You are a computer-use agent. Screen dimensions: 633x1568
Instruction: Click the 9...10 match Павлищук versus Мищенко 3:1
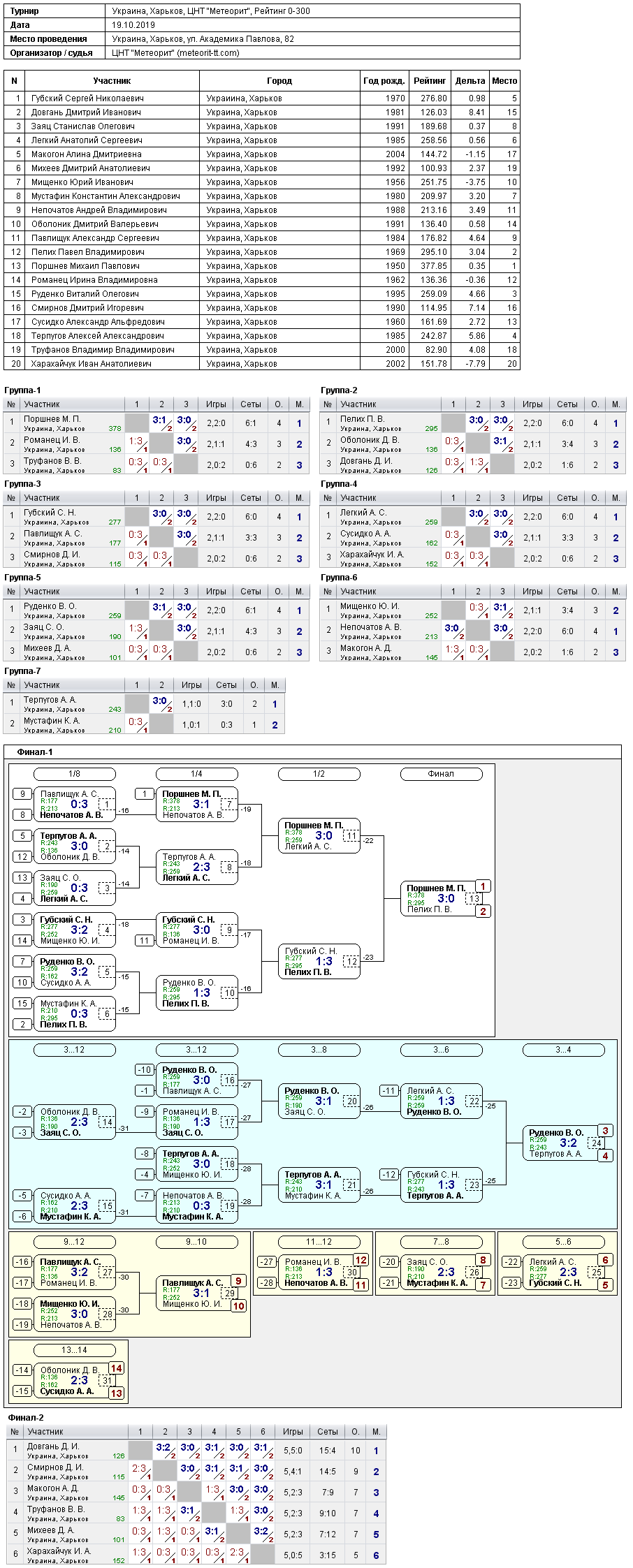(196, 1294)
